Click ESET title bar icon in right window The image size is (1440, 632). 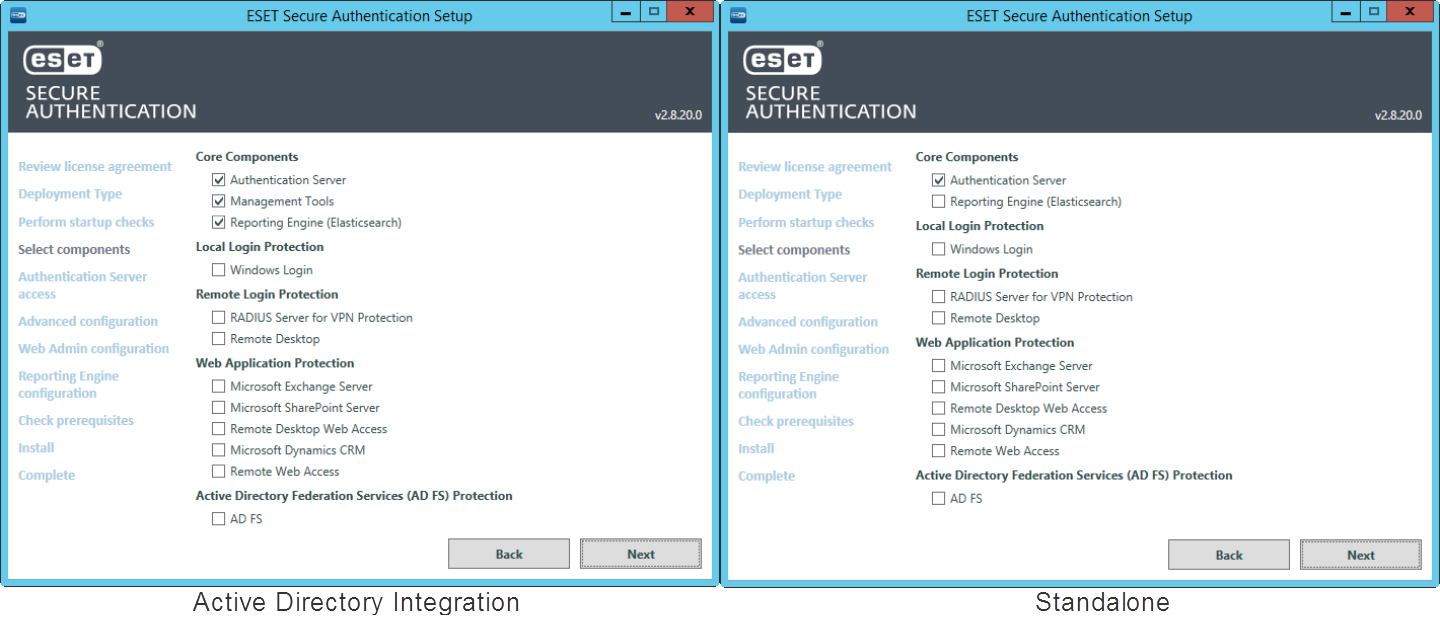pyautogui.click(x=738, y=15)
